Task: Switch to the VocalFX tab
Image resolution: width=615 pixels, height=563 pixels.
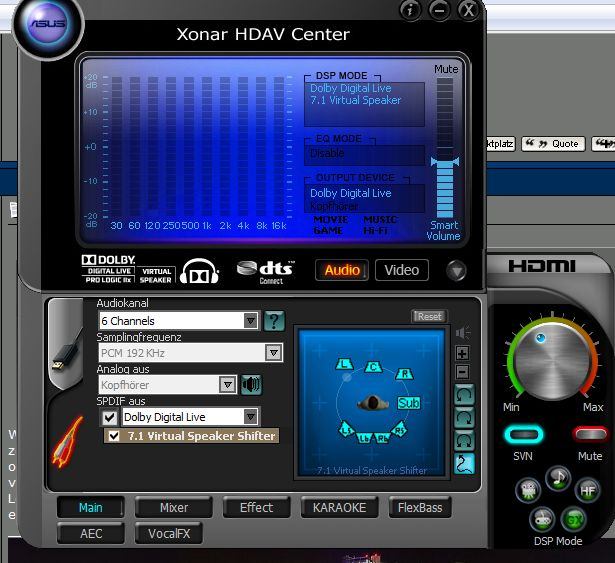Action: [169, 534]
